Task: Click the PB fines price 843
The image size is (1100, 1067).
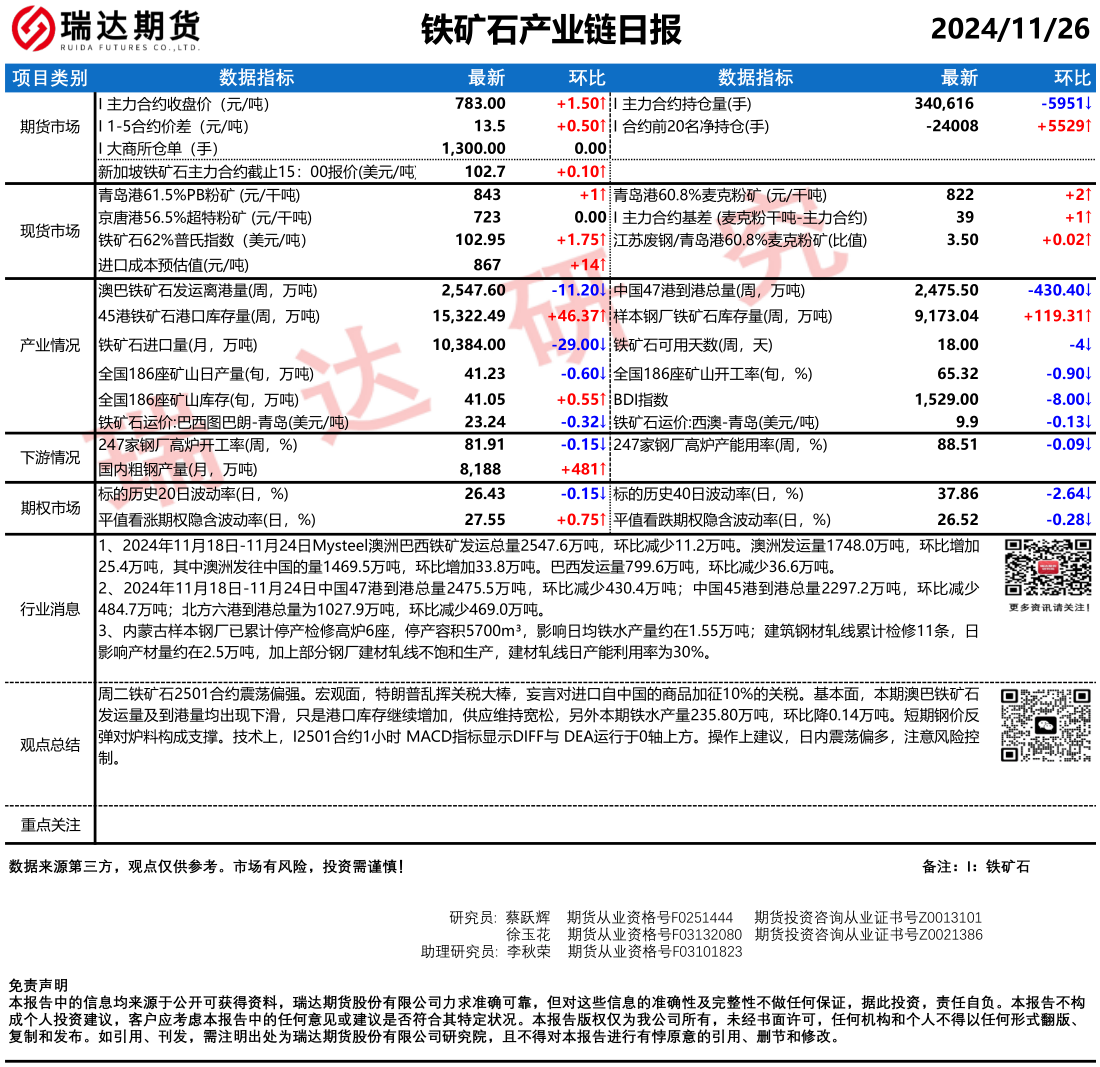Action: 487,195
